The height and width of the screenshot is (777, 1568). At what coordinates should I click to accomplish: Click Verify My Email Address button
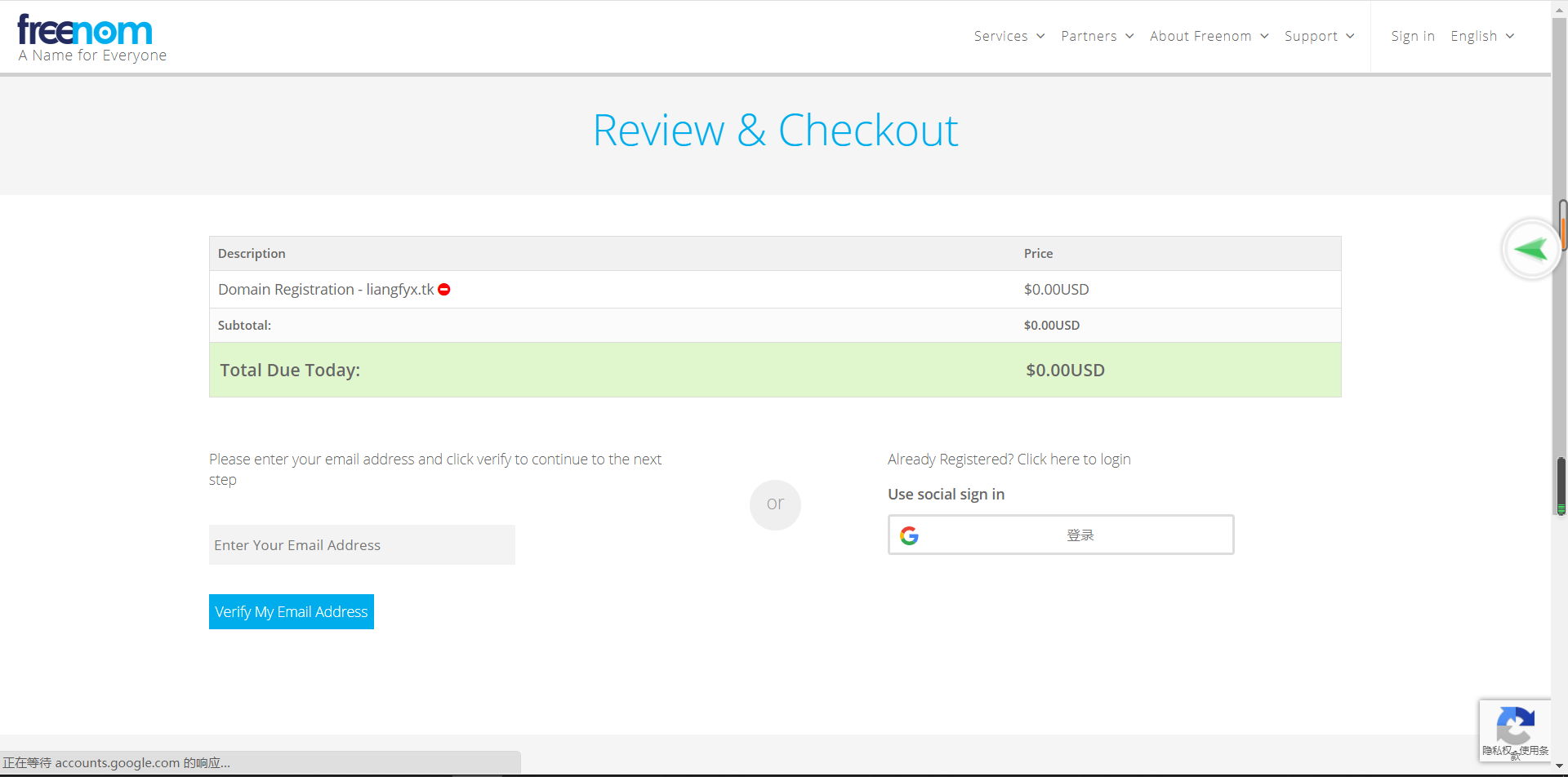(x=292, y=612)
